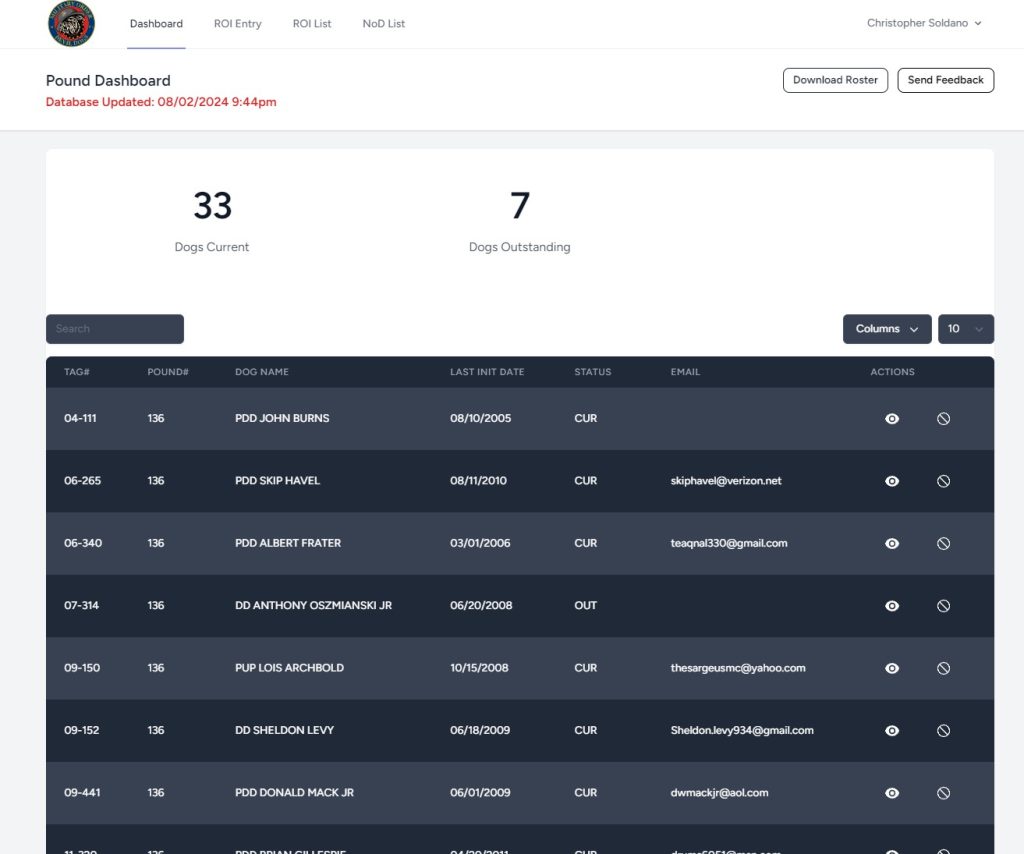Screen dimensions: 1024x854
Task: Click the block icon for PUP LOIS ARCHBOLD
Action: click(x=943, y=668)
